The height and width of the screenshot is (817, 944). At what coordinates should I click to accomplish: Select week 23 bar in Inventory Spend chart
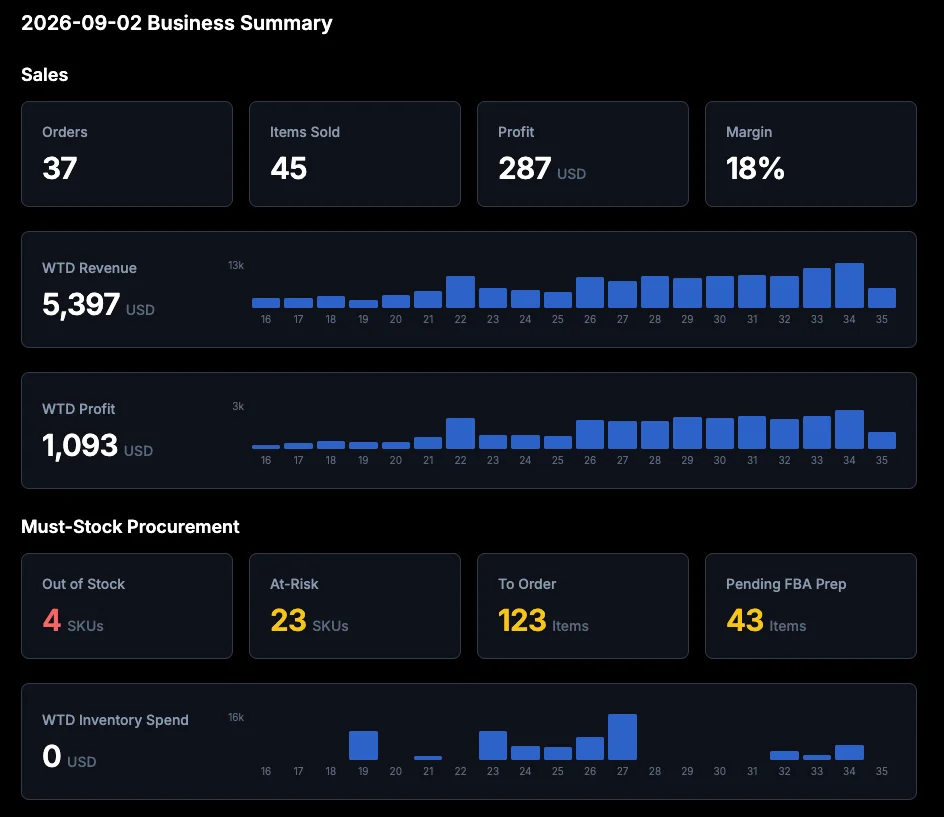coord(492,745)
